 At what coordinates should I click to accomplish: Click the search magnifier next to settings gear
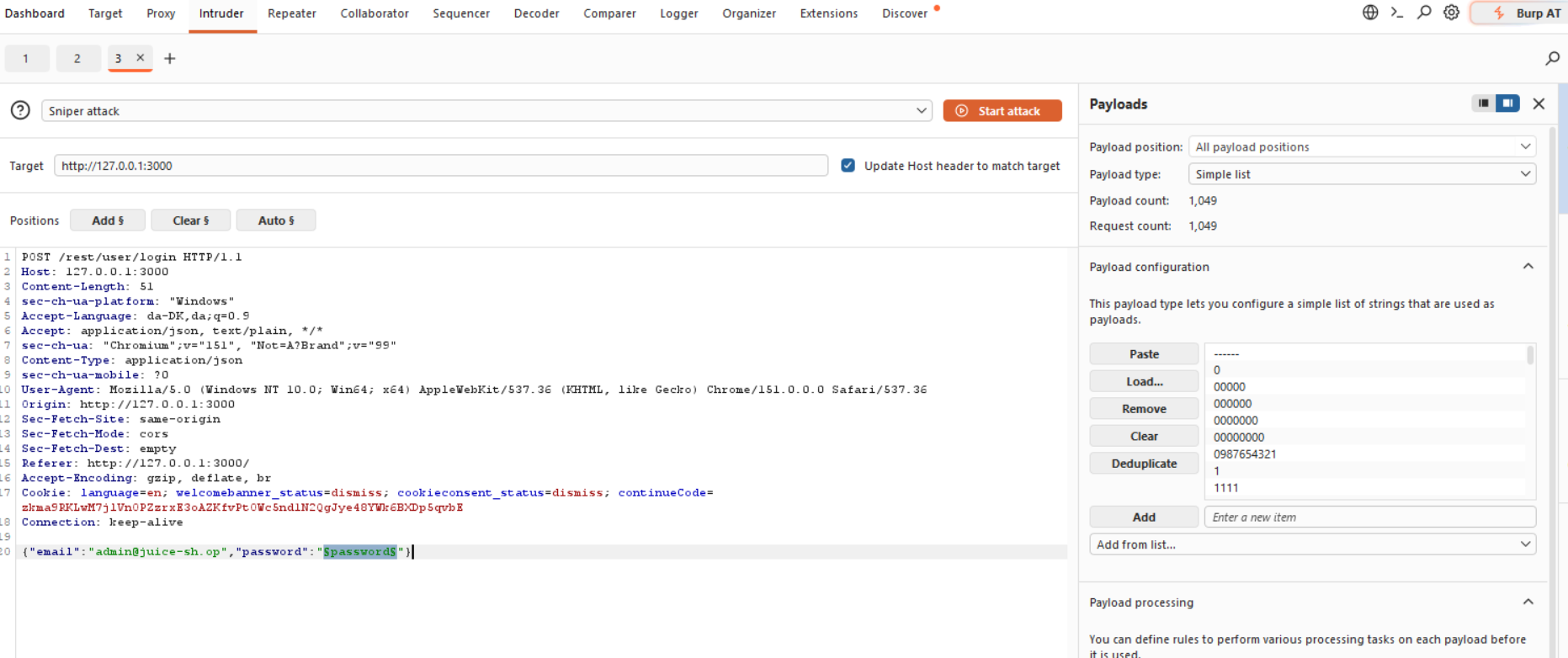click(x=1424, y=13)
